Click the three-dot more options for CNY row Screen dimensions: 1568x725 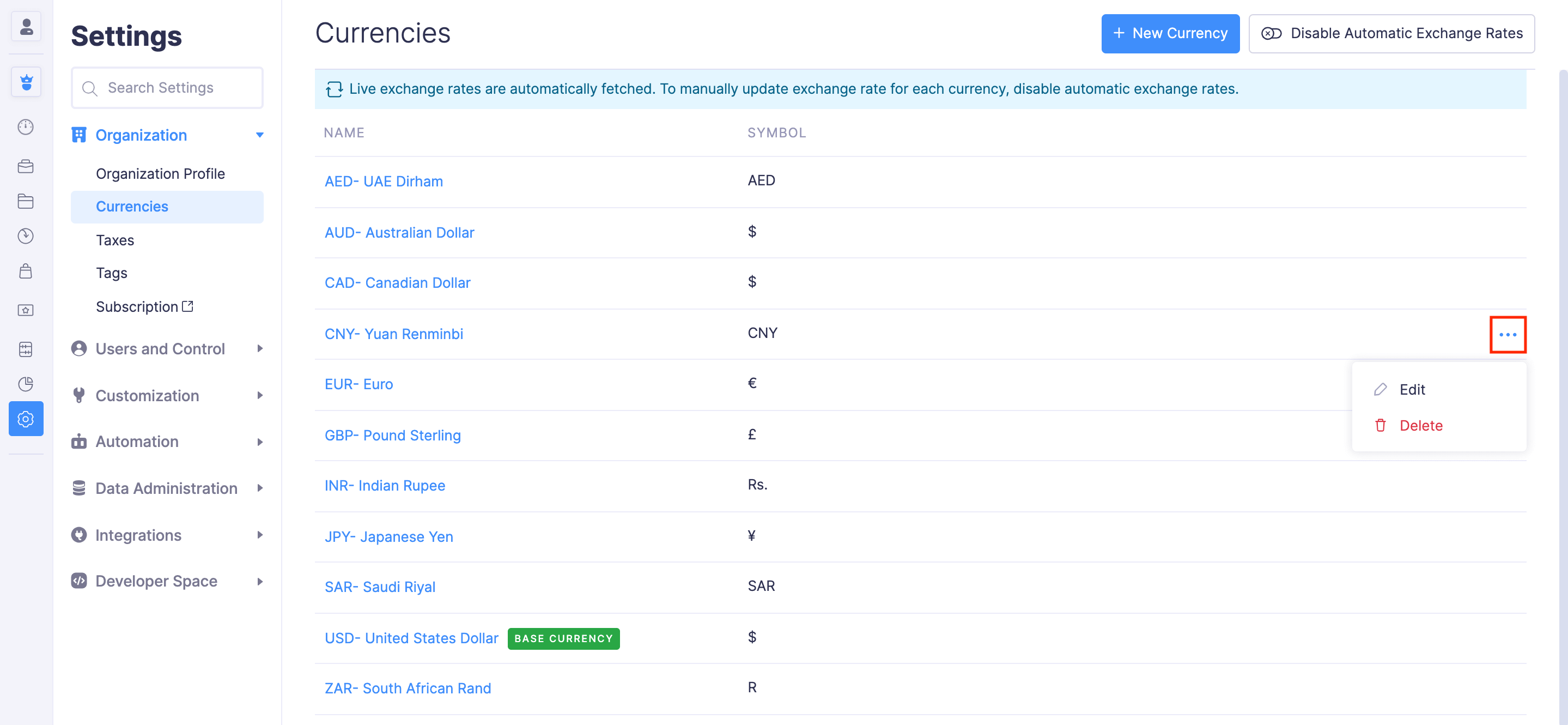coord(1507,335)
